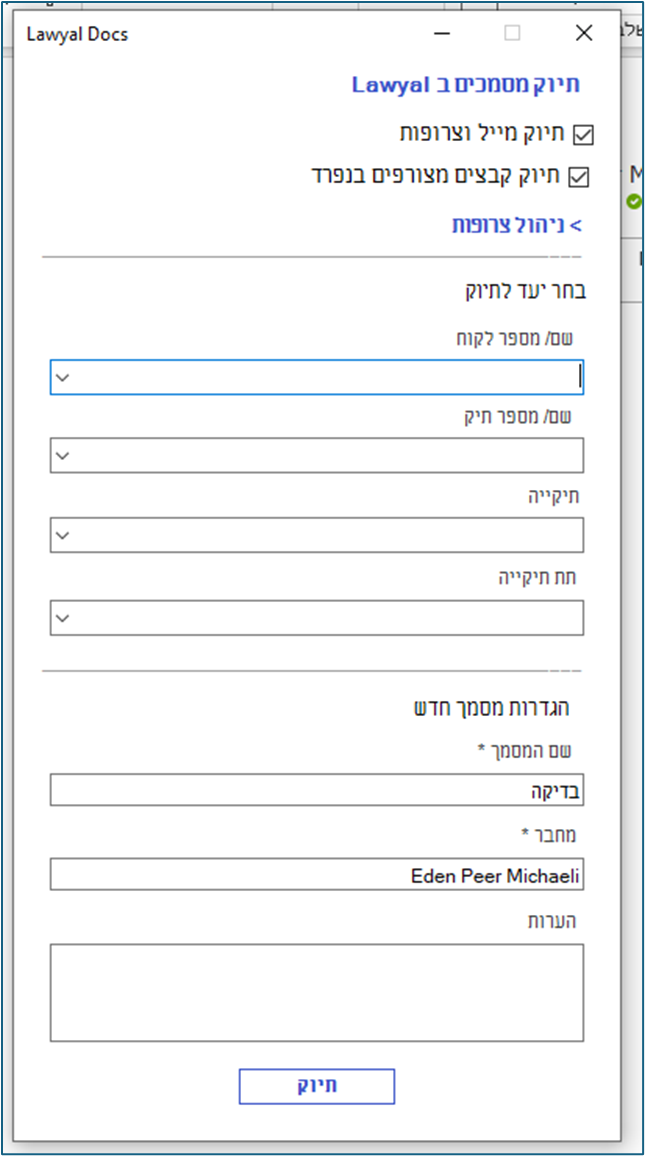645x1156 pixels.
Task: Expand the תת תיקייה dropdown arrow
Action: [x=63, y=618]
